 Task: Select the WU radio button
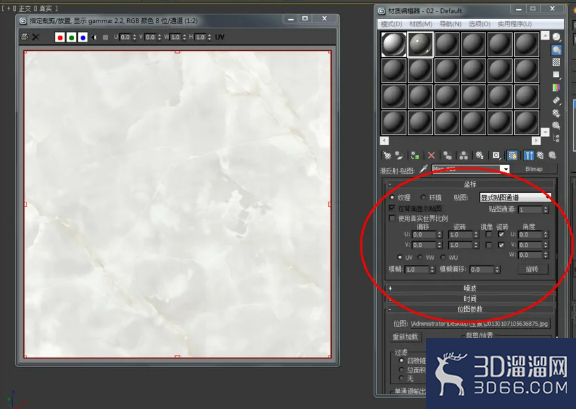443,257
